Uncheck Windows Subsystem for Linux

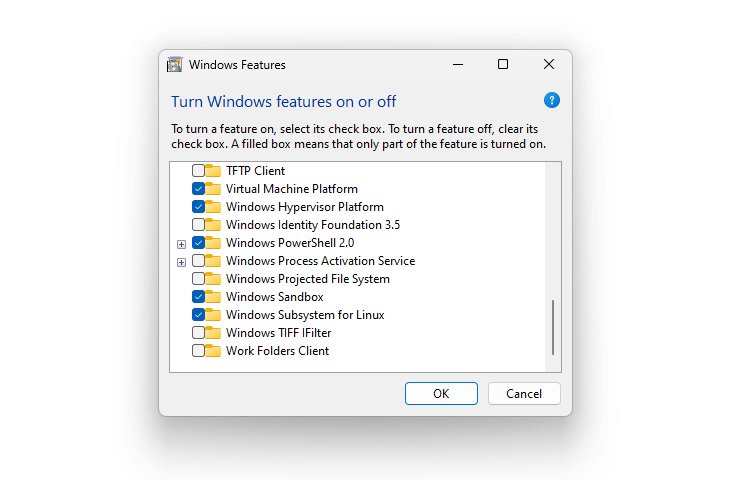(x=198, y=315)
